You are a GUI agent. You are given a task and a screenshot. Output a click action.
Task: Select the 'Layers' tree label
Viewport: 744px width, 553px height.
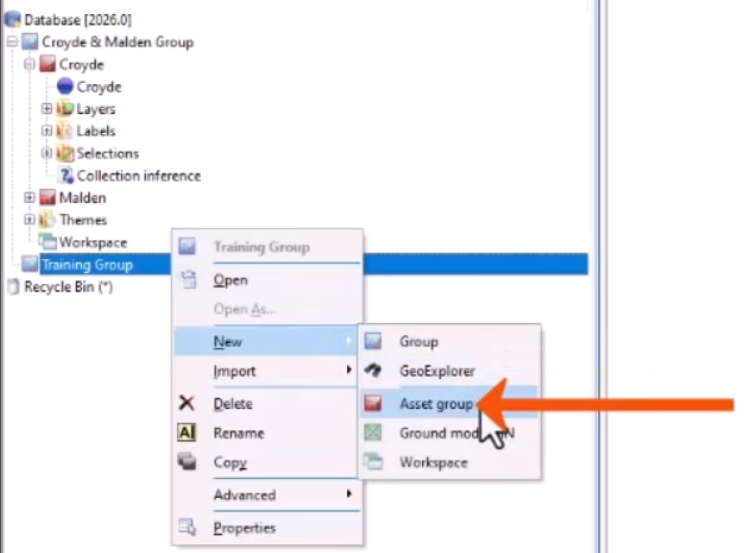tap(96, 109)
